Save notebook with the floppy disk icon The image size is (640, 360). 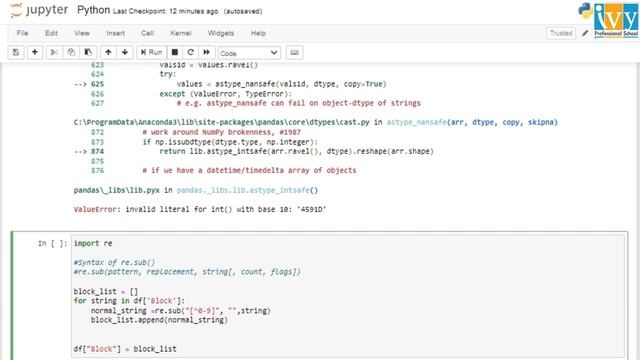tap(16, 52)
